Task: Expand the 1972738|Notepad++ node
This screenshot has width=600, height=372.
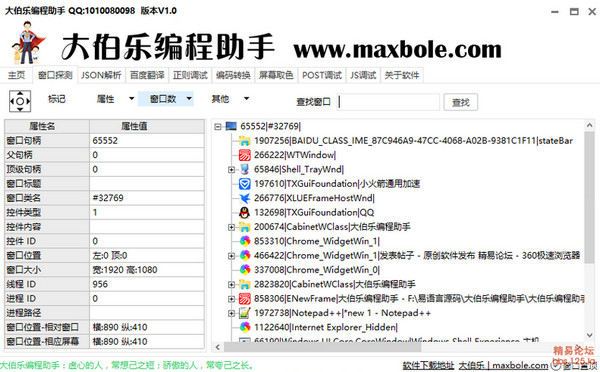Action: [x=231, y=313]
